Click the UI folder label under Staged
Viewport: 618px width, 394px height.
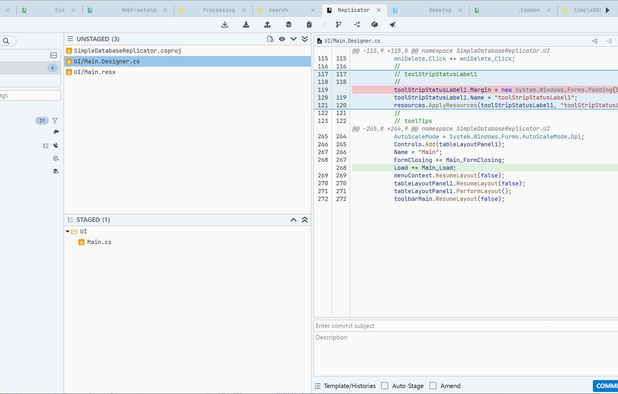pos(83,231)
